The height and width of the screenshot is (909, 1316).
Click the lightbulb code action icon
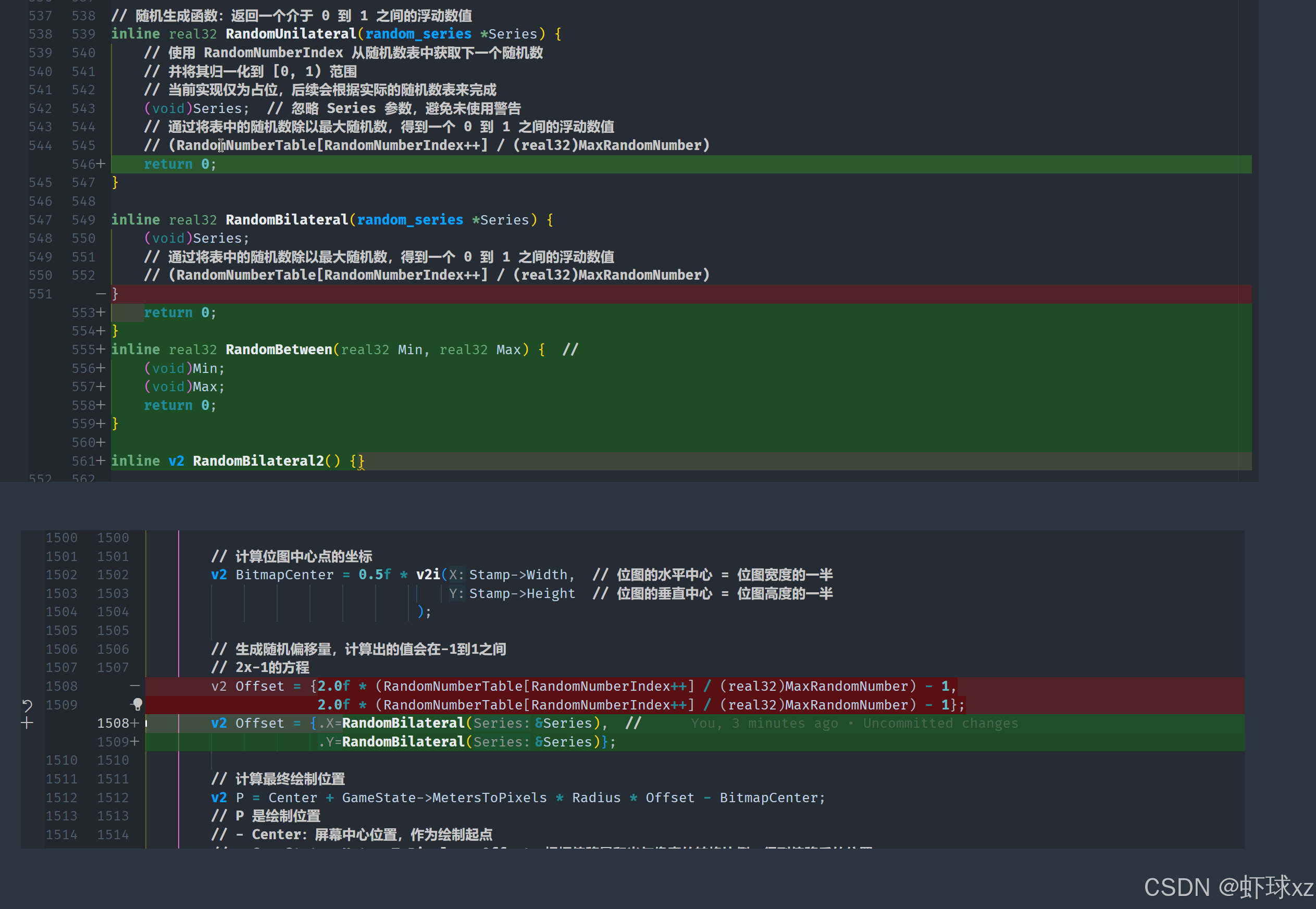tap(137, 704)
